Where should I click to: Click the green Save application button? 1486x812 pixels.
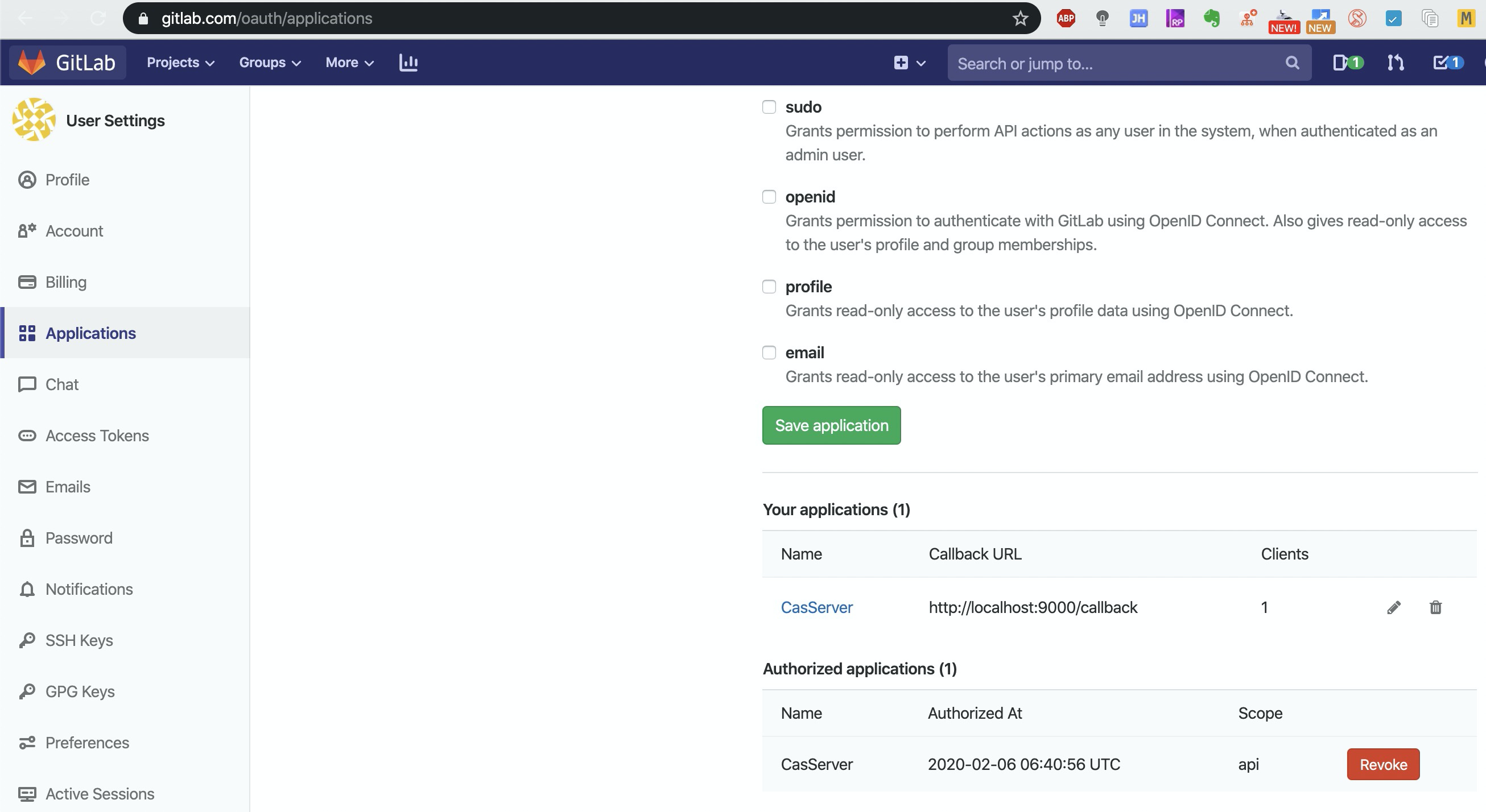(831, 425)
